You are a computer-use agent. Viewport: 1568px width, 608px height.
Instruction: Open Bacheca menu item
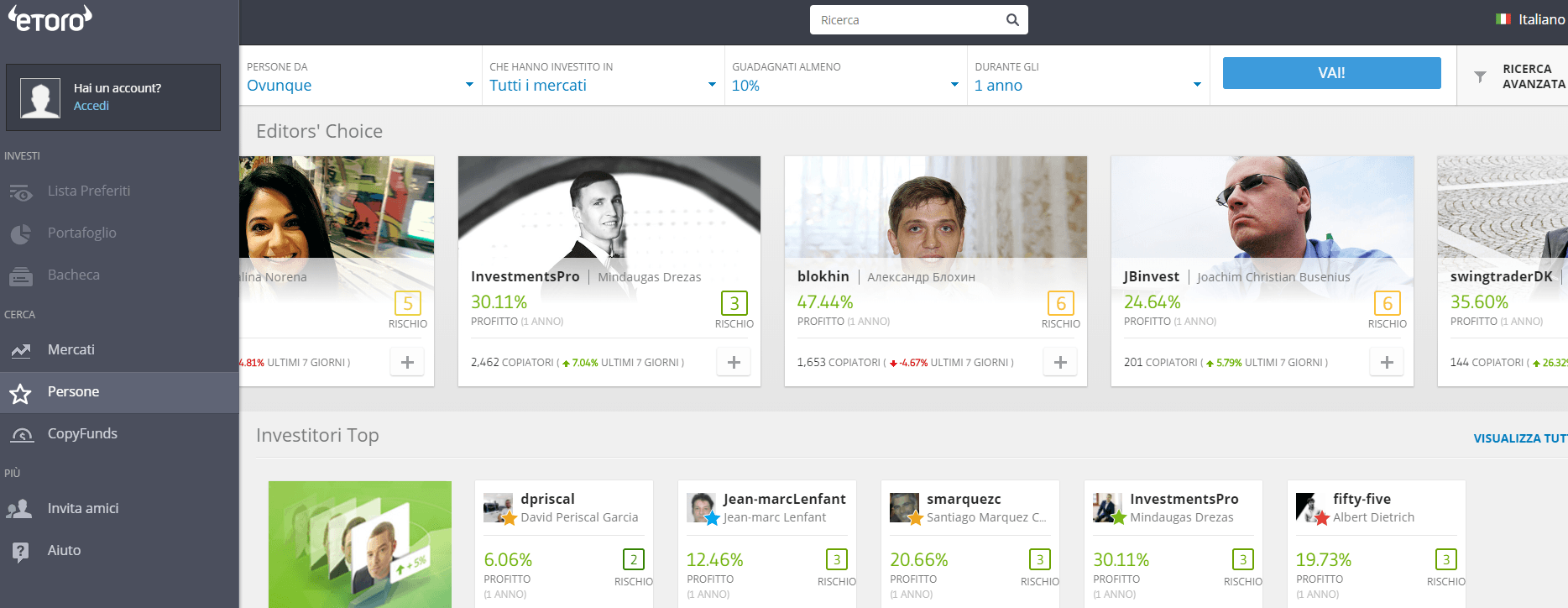pos(119,275)
